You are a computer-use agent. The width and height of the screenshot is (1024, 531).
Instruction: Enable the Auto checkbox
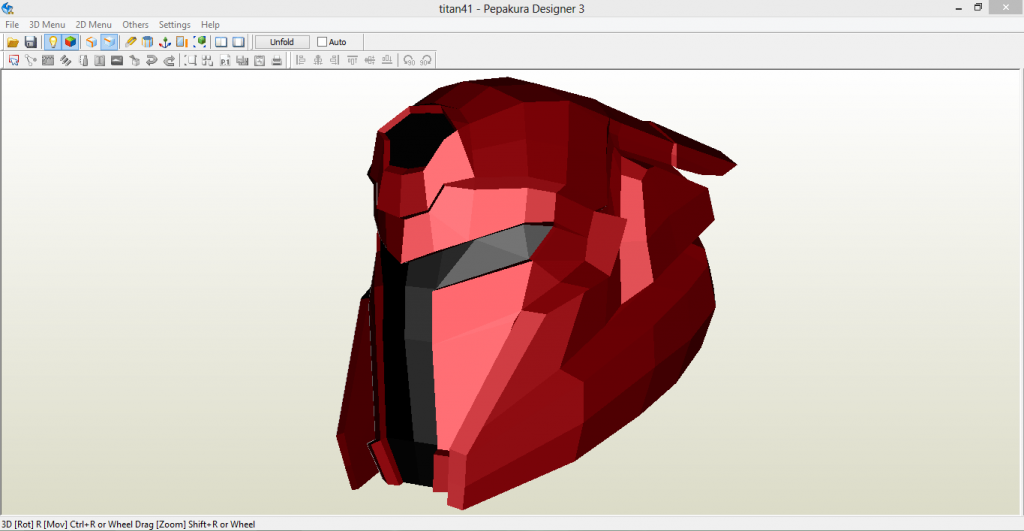pos(322,42)
